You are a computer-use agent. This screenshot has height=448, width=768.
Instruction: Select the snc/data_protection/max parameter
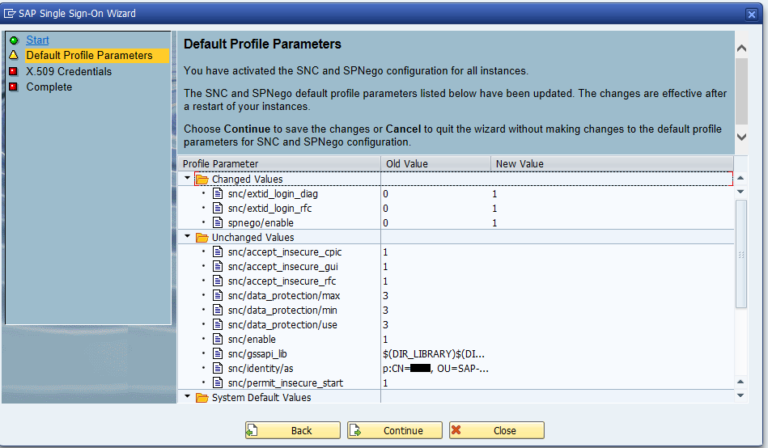(x=284, y=296)
